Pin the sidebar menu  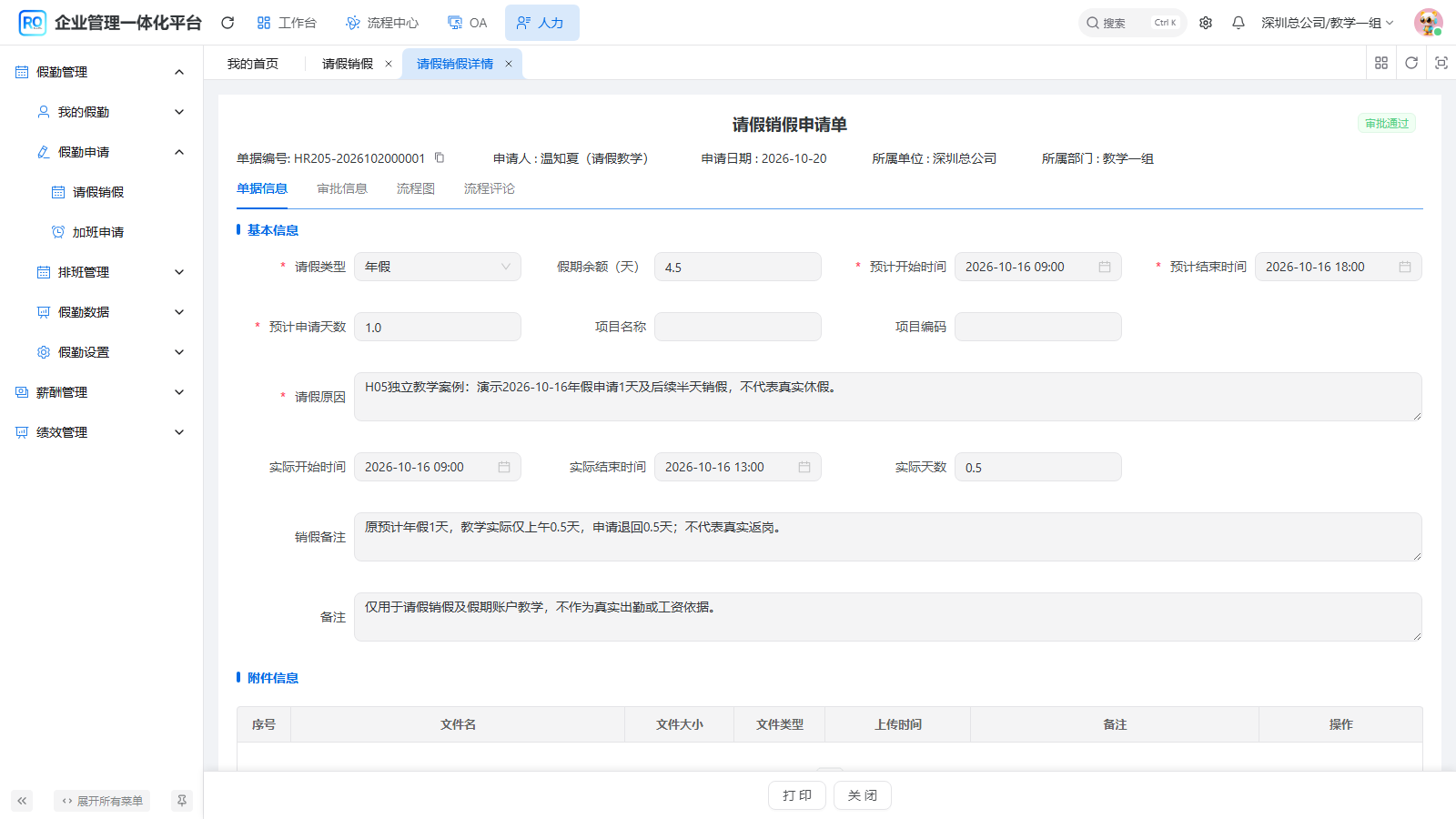pos(182,801)
